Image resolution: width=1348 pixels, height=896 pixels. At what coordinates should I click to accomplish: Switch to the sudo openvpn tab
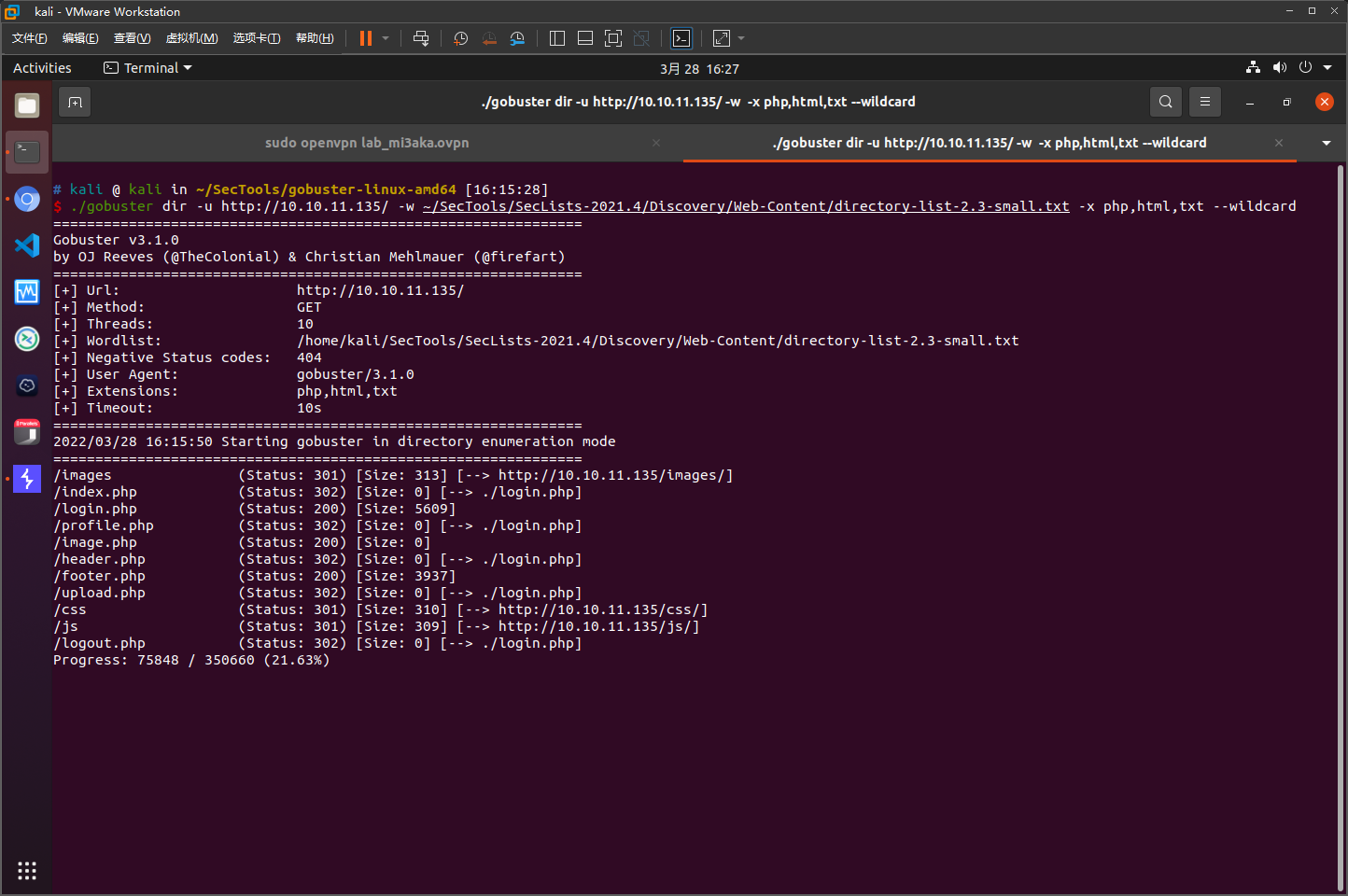point(367,143)
